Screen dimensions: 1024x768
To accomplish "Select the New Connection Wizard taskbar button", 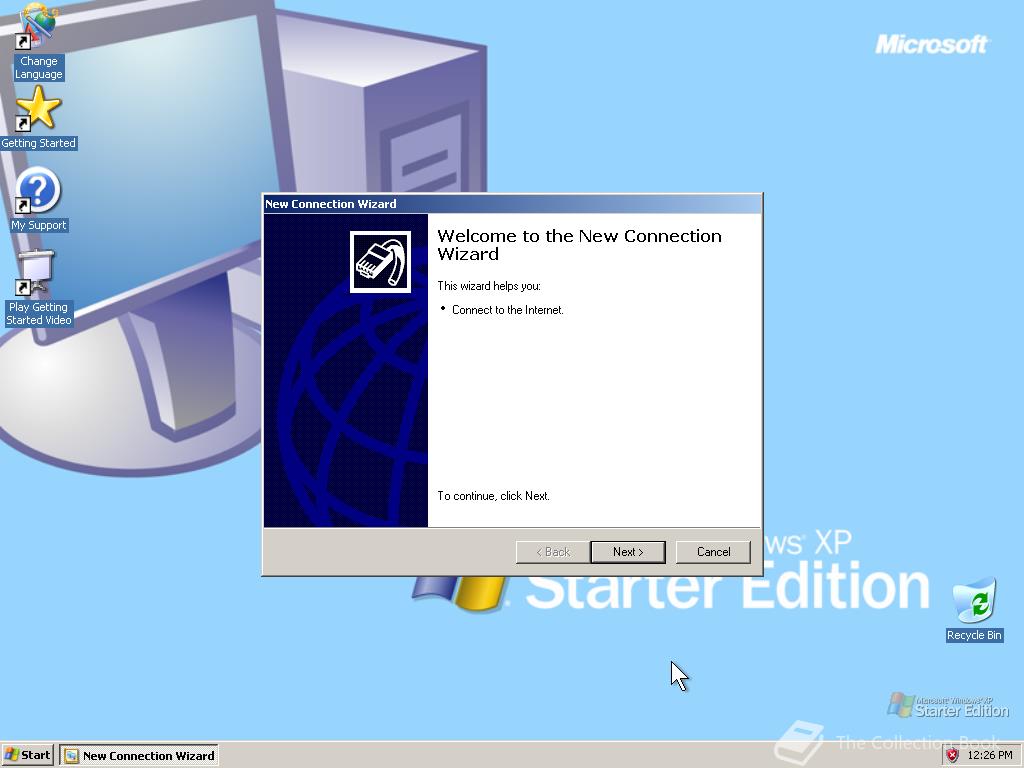I will tap(139, 756).
